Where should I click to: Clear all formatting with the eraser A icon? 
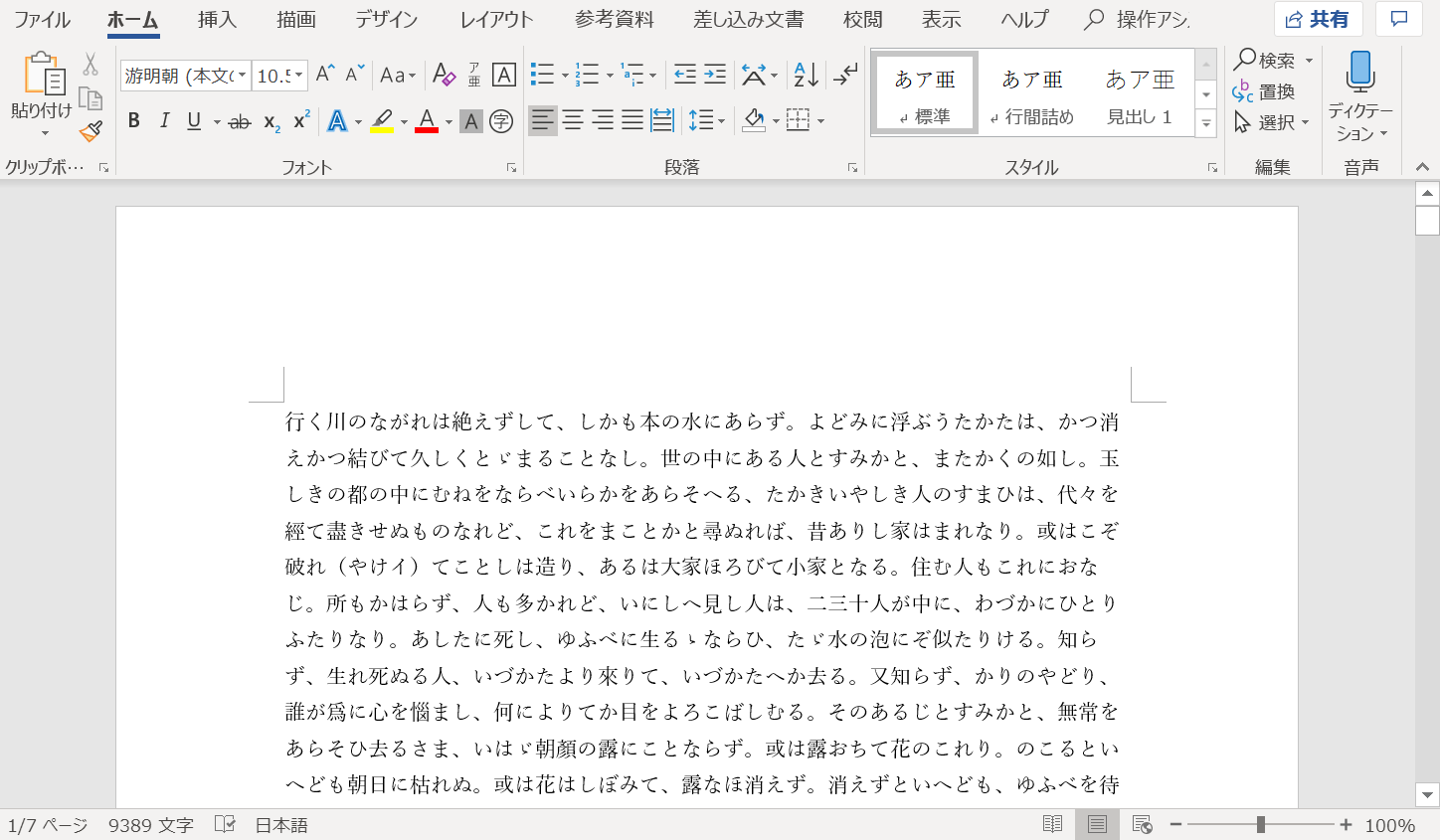point(445,75)
